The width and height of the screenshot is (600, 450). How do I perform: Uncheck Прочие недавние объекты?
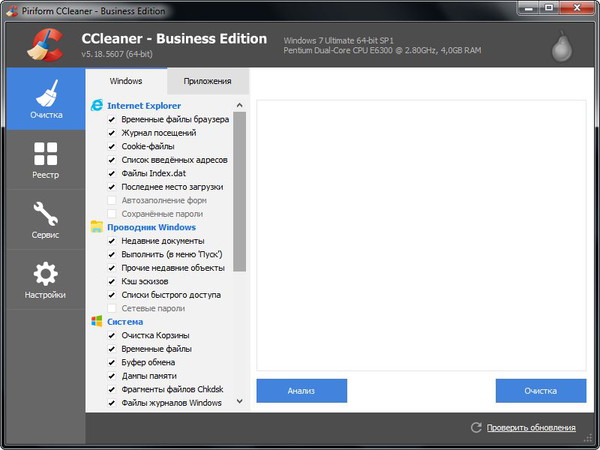pos(112,268)
